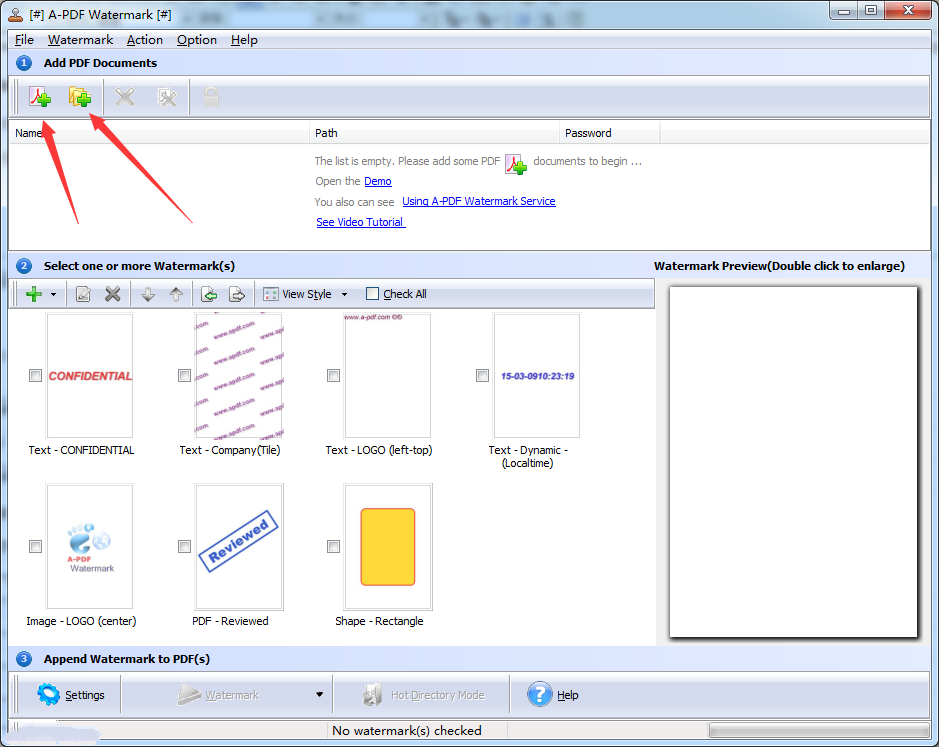Click the Add PDF file icon
This screenshot has width=939, height=747.
tap(40, 96)
